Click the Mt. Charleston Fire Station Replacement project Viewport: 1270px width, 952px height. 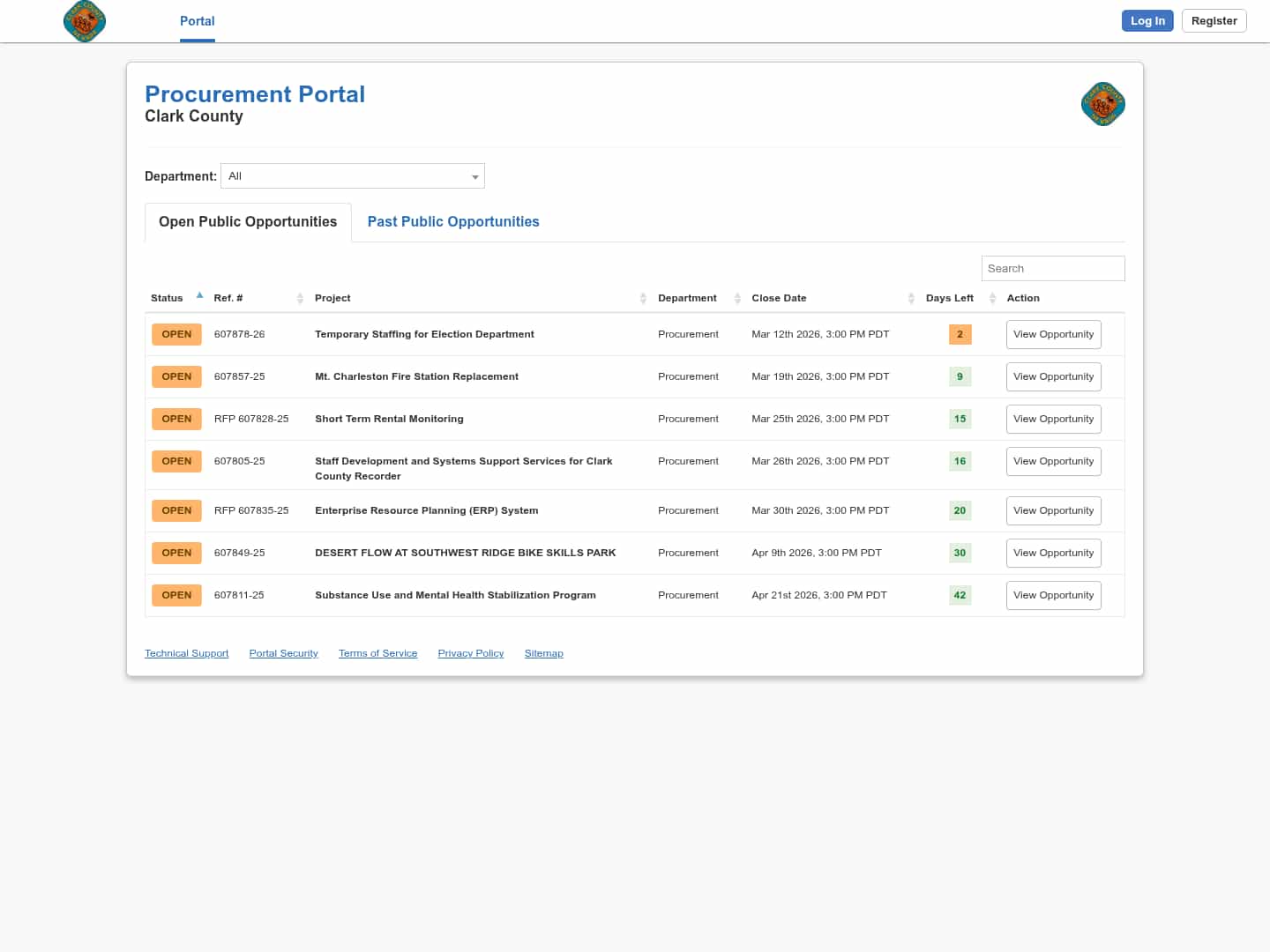(416, 376)
